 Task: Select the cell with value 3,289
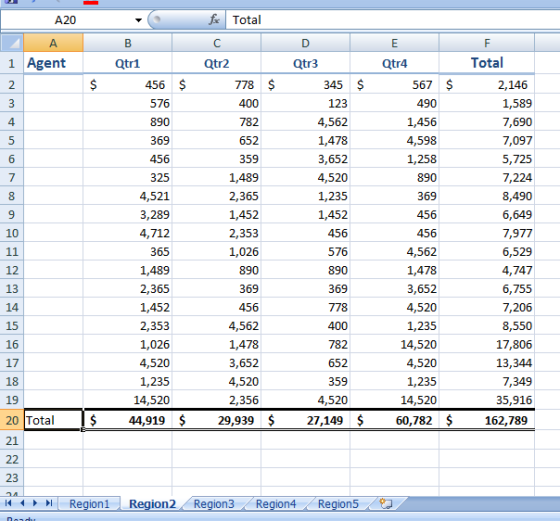(128, 215)
